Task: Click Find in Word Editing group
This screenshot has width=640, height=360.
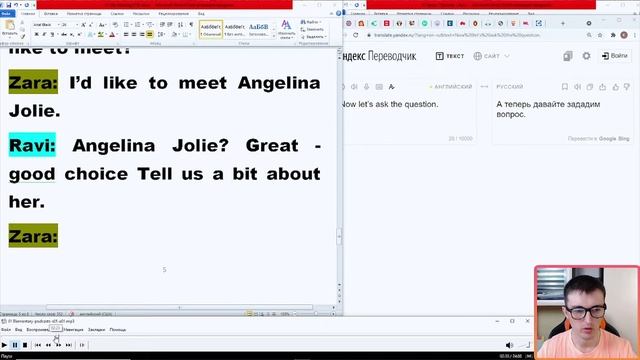Action: pos(312,22)
